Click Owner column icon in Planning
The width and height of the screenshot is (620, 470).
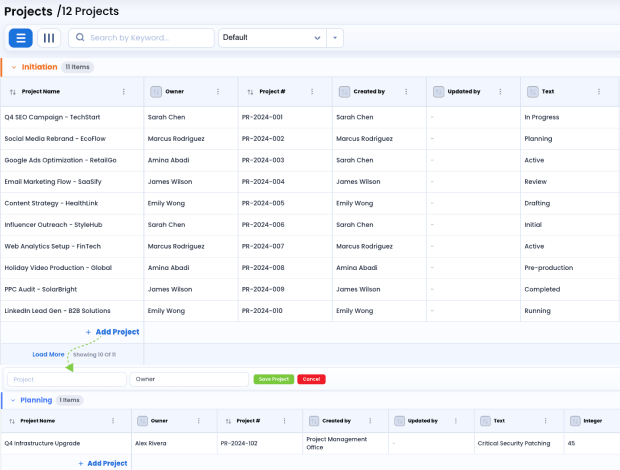point(142,421)
